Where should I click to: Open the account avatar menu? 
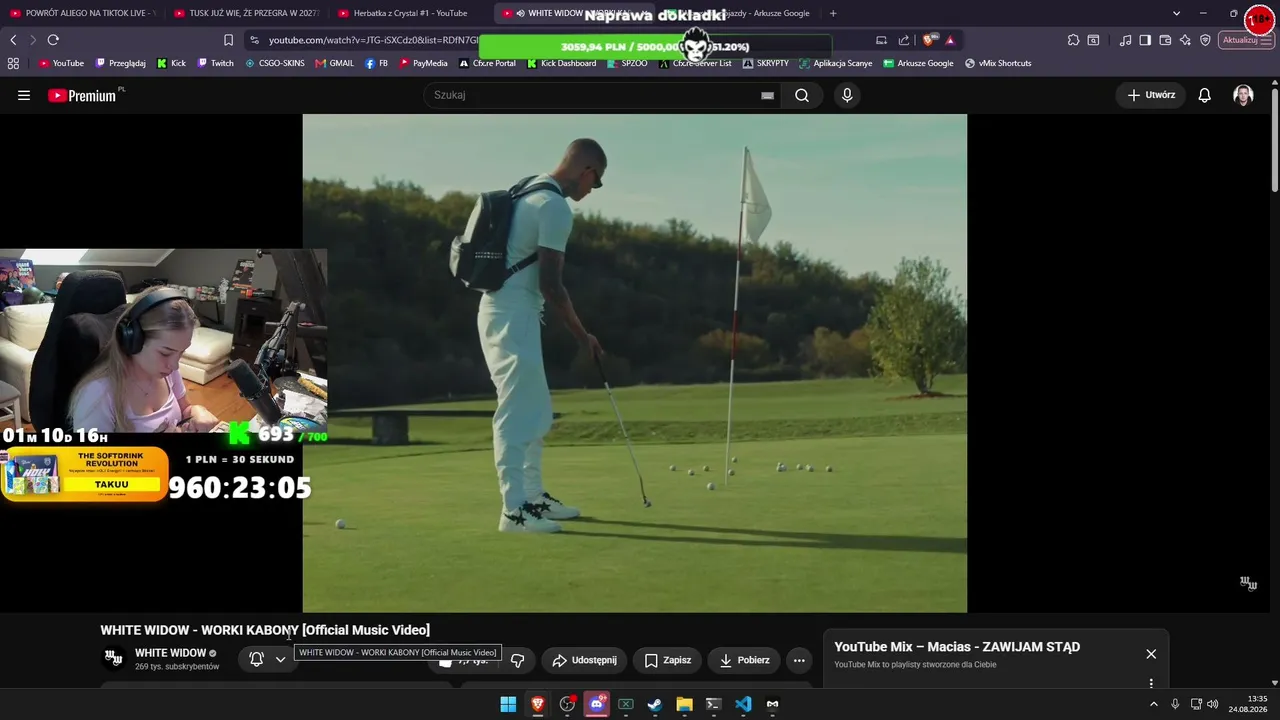click(1243, 95)
